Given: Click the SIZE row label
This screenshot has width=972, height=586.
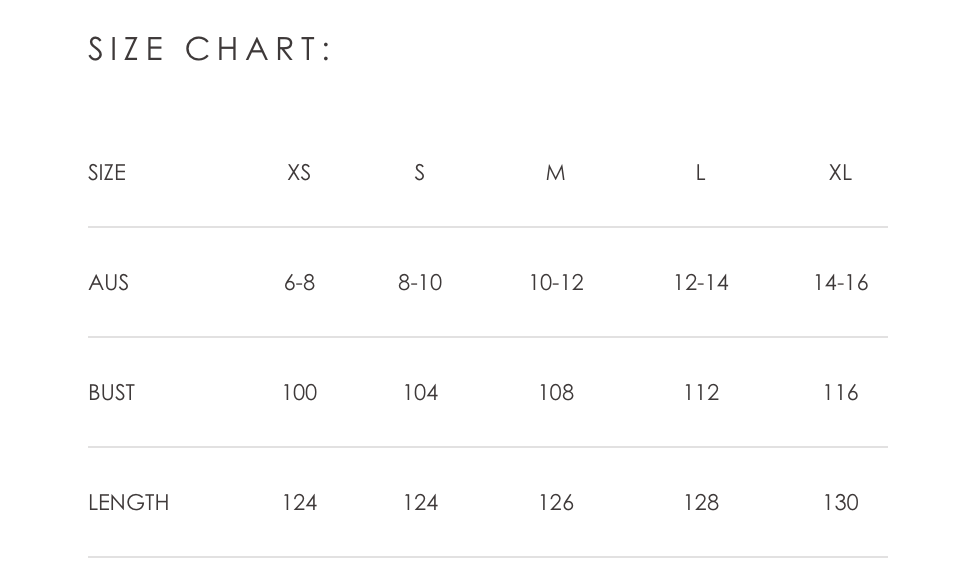Looking at the screenshot, I should (x=107, y=172).
